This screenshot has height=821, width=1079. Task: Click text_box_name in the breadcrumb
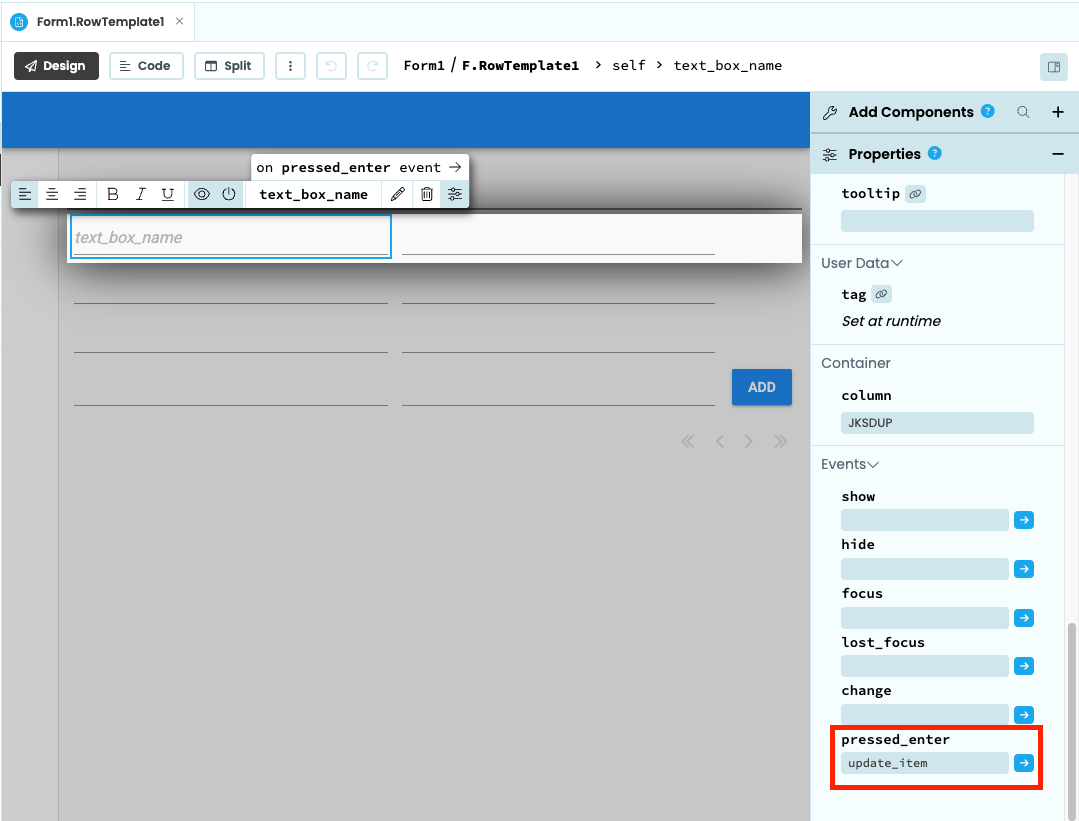[x=727, y=65]
